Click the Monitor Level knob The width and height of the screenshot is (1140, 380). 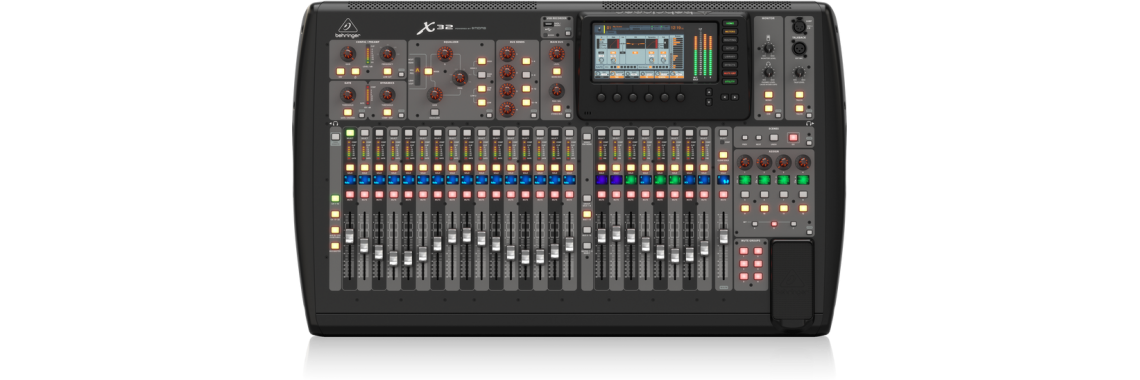coord(768,49)
